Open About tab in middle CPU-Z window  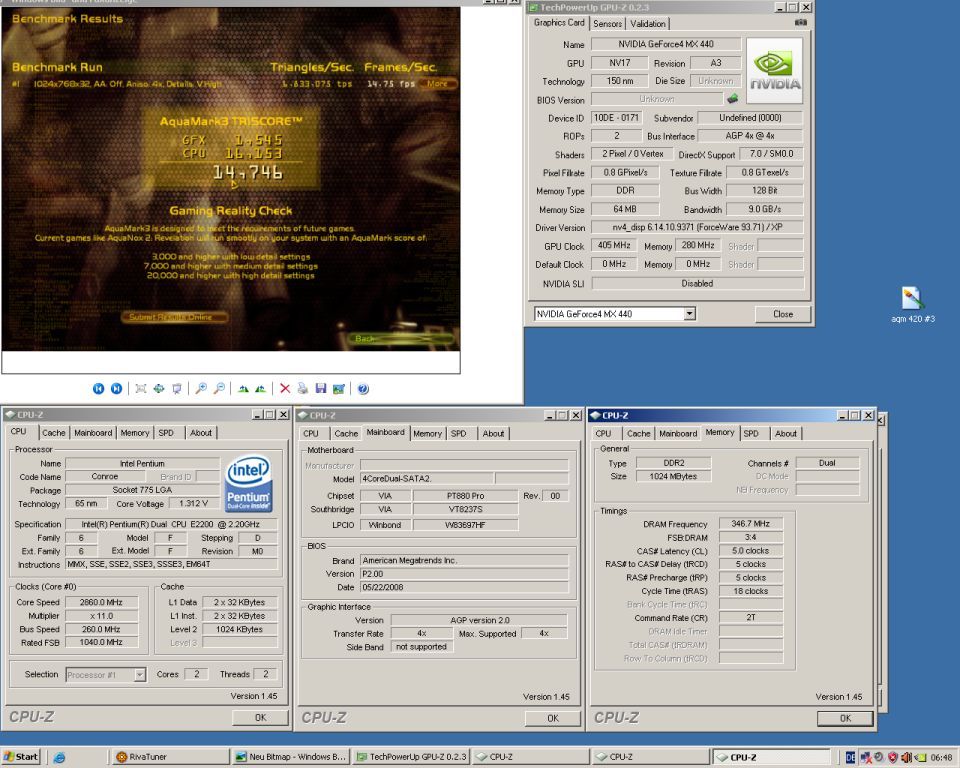coord(493,433)
